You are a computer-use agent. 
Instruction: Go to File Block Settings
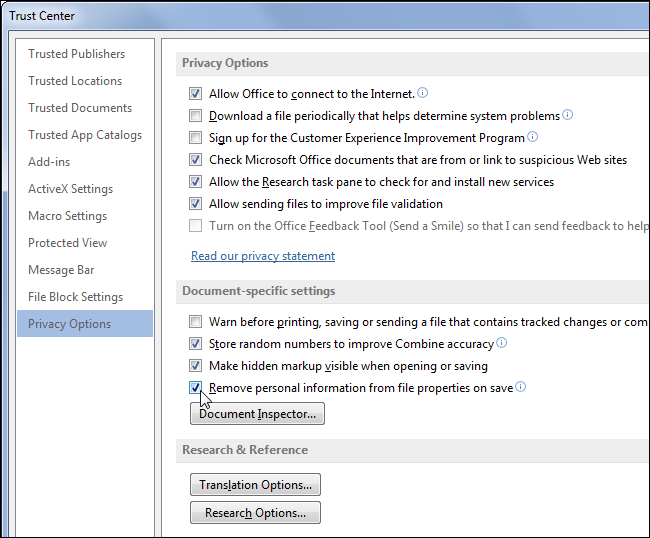pyautogui.click(x=76, y=297)
